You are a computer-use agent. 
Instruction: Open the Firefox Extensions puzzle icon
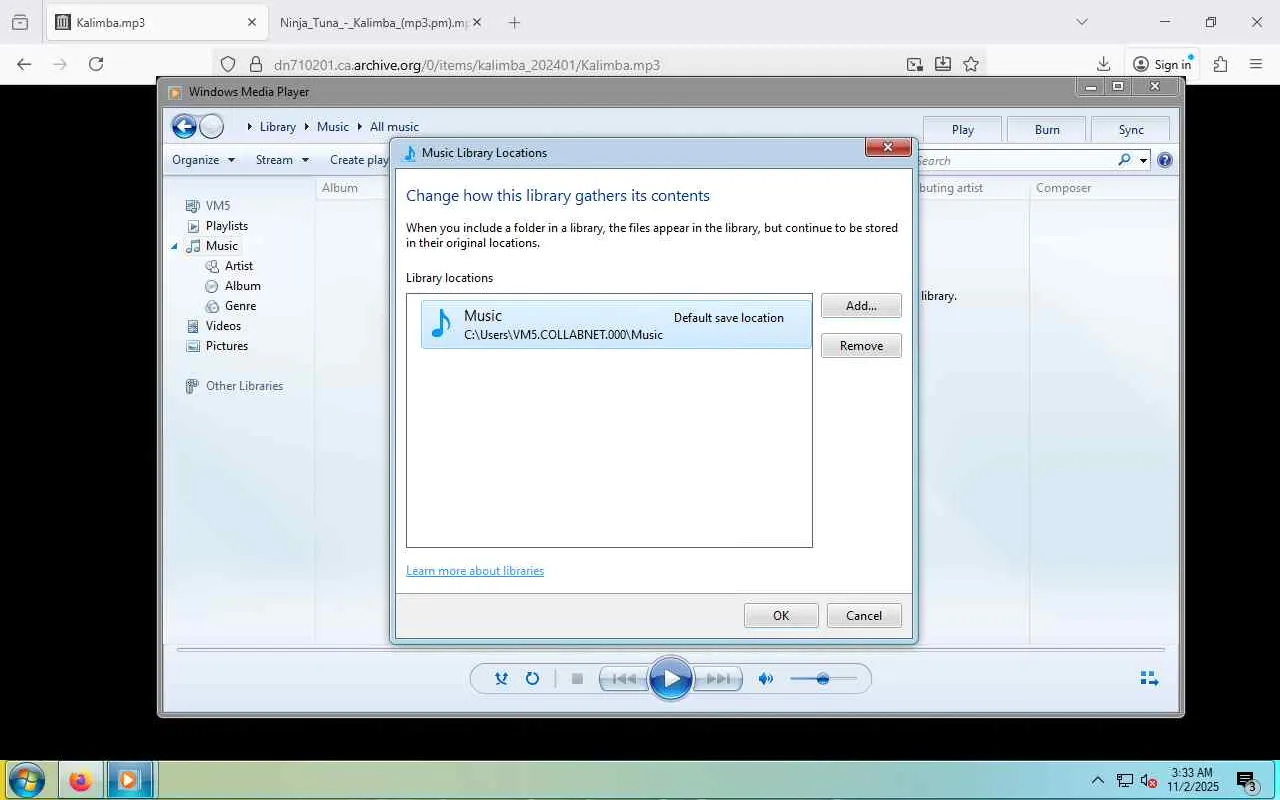1220,64
